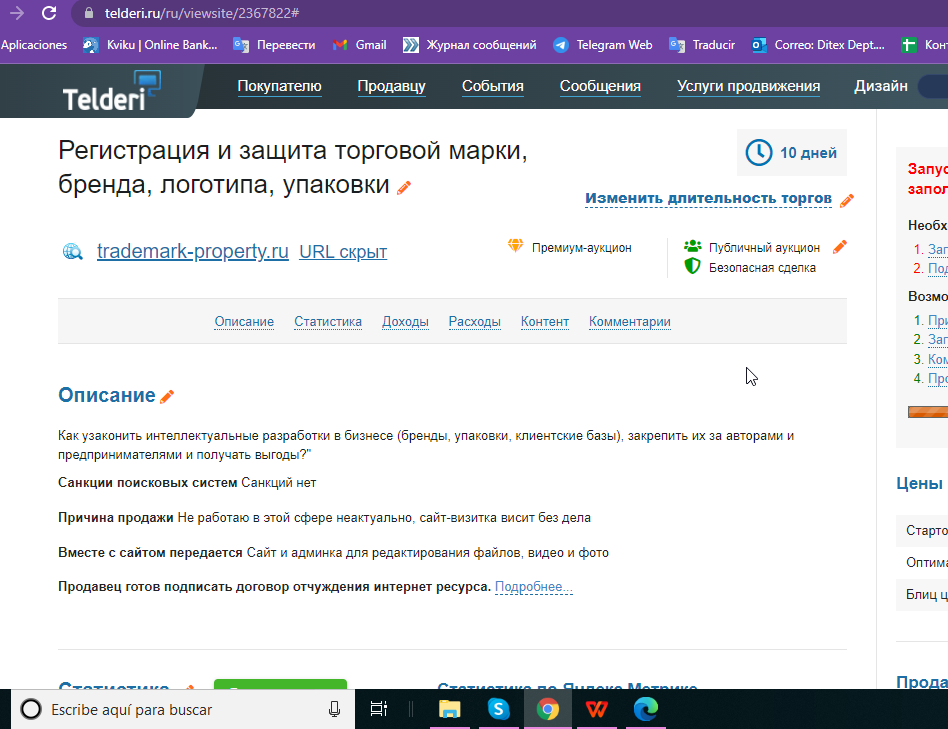Reload the page with refresh icon
The image size is (948, 729).
[49, 13]
